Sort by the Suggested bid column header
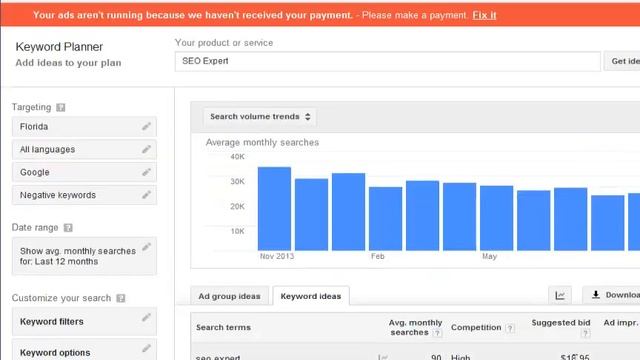 [561, 323]
